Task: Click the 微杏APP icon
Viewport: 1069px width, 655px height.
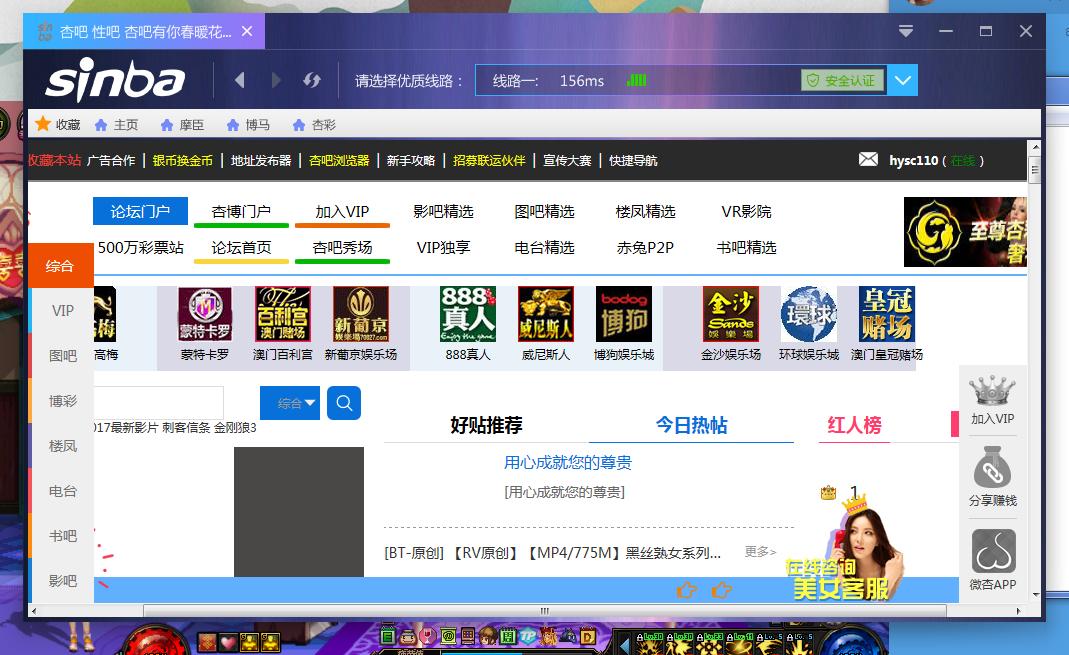Action: [x=992, y=552]
